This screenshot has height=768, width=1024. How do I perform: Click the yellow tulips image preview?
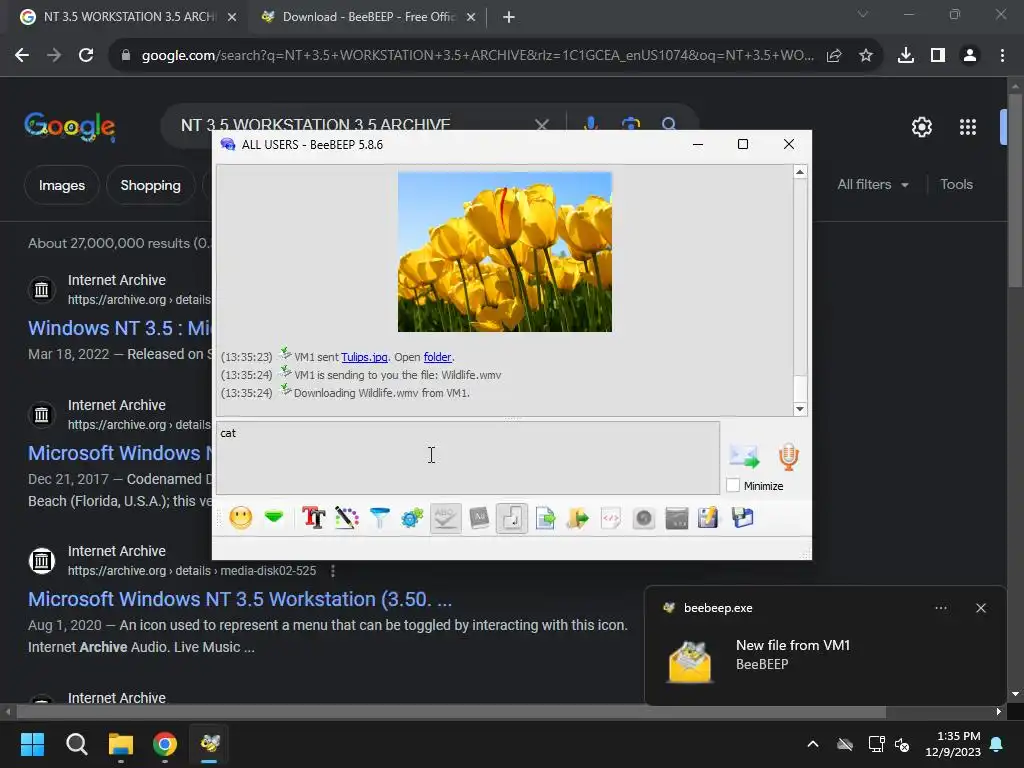(x=505, y=251)
